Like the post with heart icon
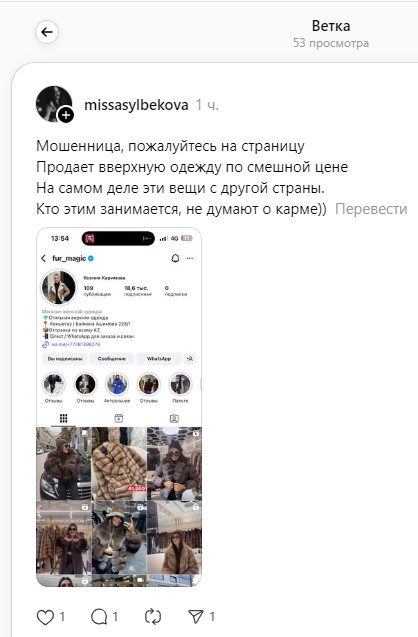Image resolution: width=418 pixels, height=637 pixels. click(45, 617)
